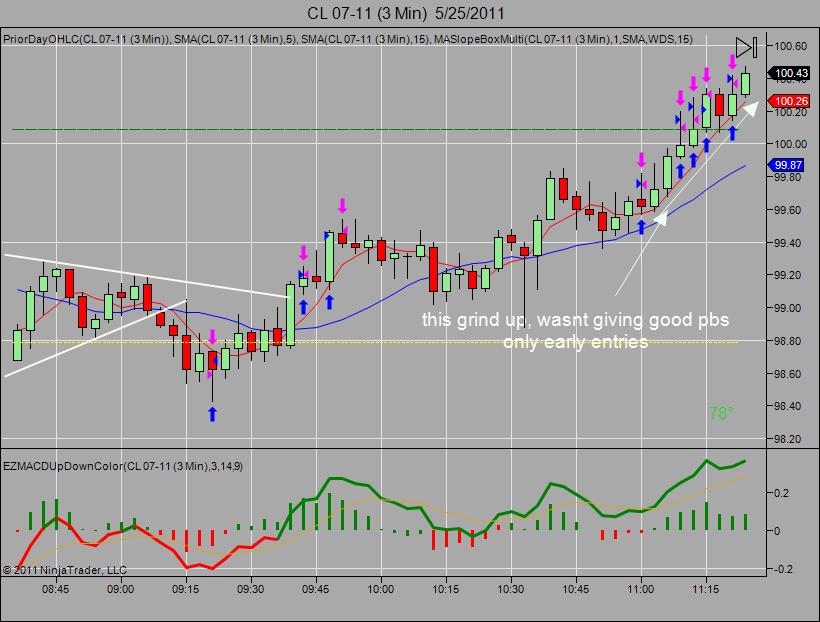Click the 100.60 price axis label
The width and height of the screenshot is (820, 622).
(x=790, y=46)
